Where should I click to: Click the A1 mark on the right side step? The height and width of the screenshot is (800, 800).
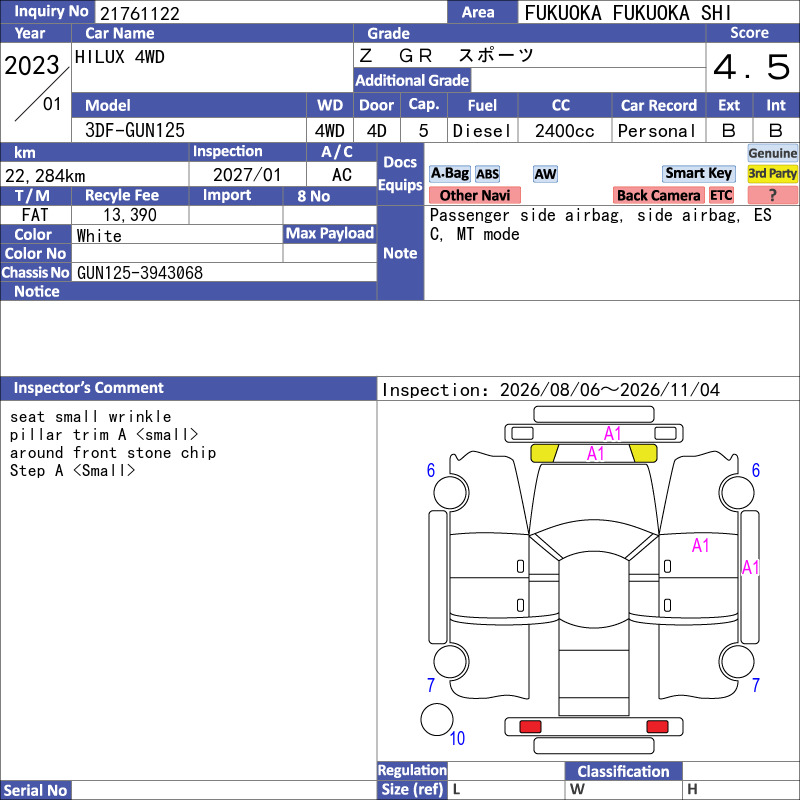pos(751,567)
